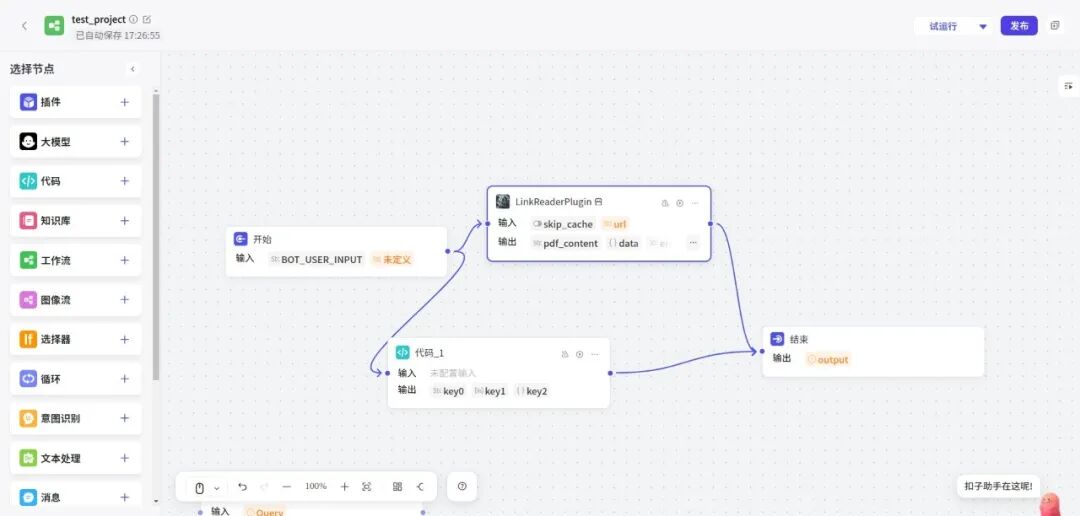Open LinkReaderPlugin header more options menu
This screenshot has width=1080, height=516.
click(695, 203)
